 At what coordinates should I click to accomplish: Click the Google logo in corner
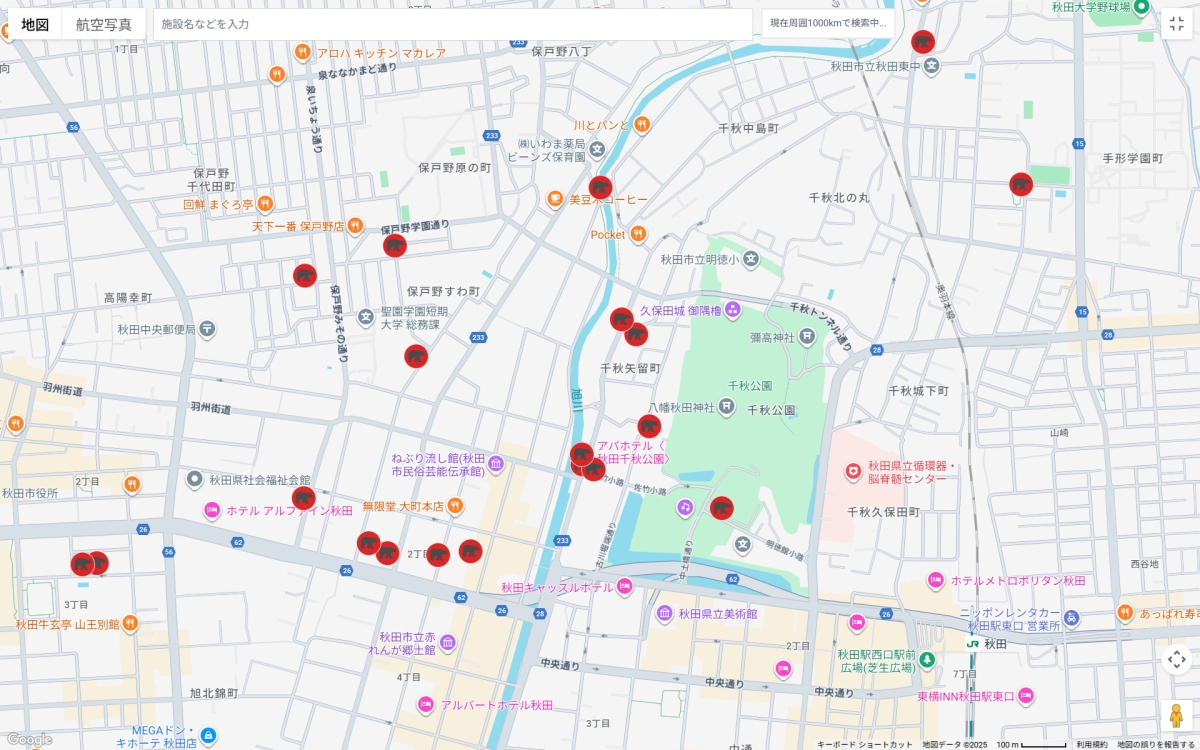coord(29,739)
